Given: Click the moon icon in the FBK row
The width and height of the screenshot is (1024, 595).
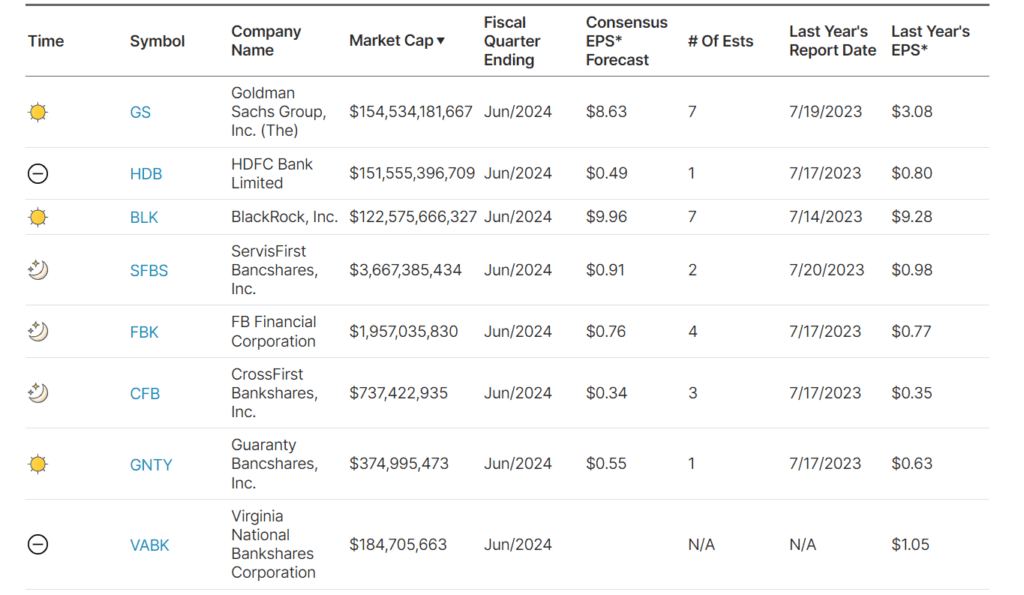Looking at the screenshot, I should [38, 331].
